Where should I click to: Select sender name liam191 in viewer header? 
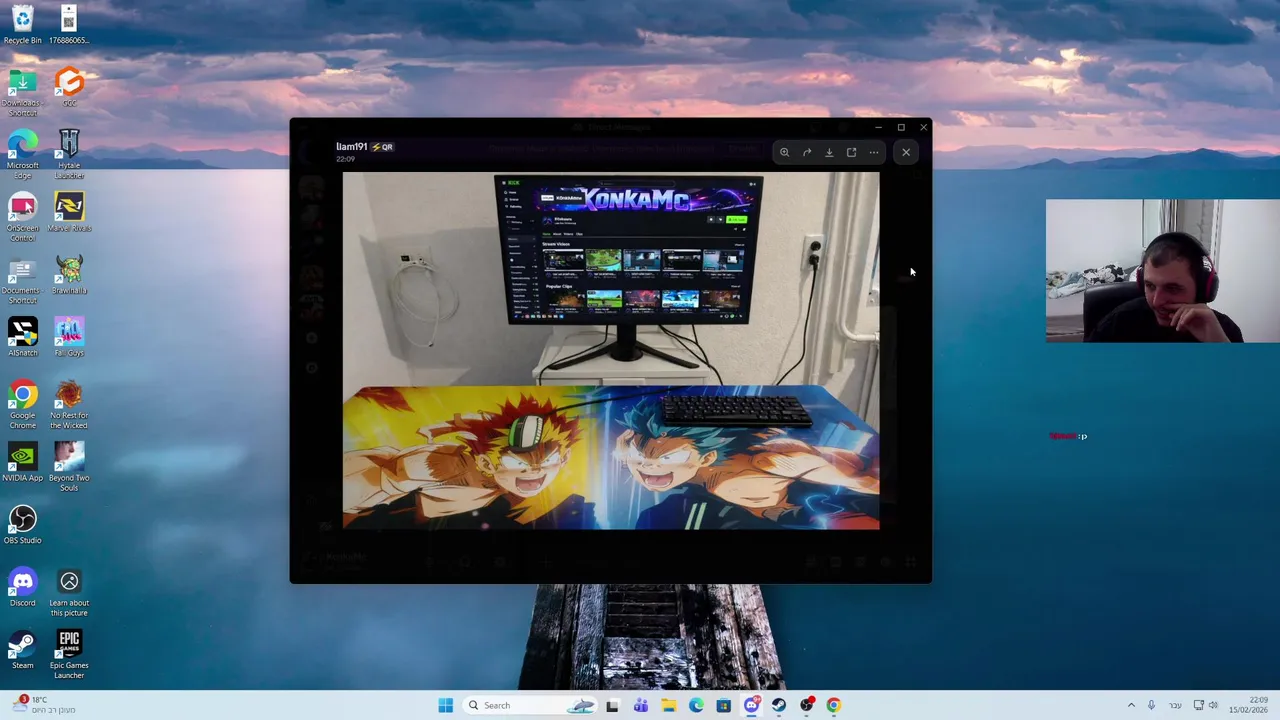coord(351,147)
